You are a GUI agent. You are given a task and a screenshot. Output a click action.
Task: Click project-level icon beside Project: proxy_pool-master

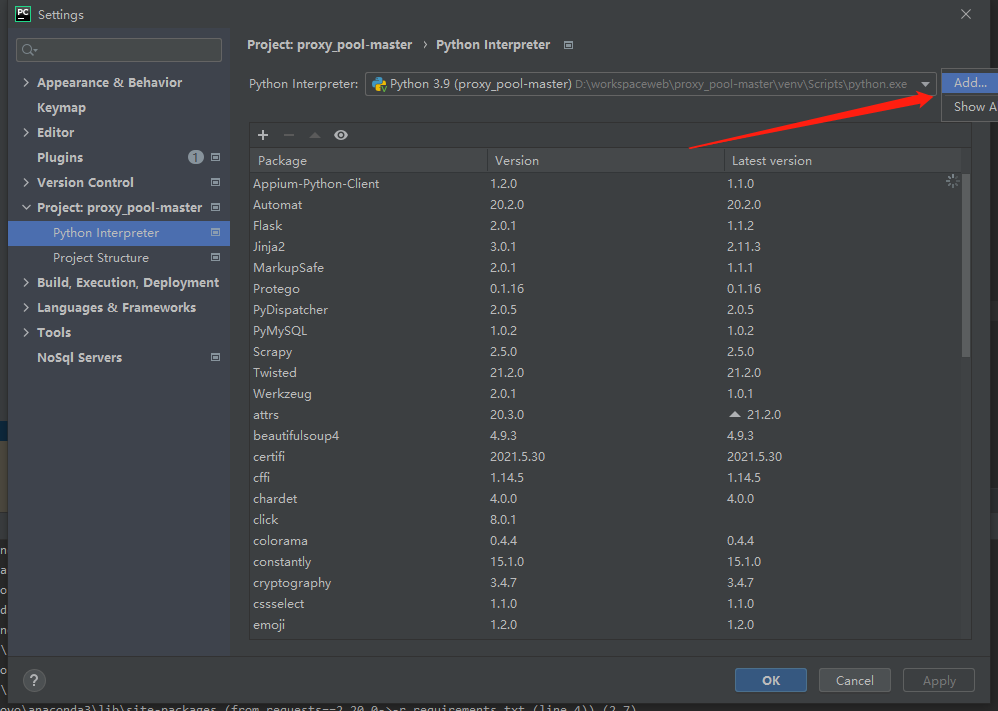215,208
